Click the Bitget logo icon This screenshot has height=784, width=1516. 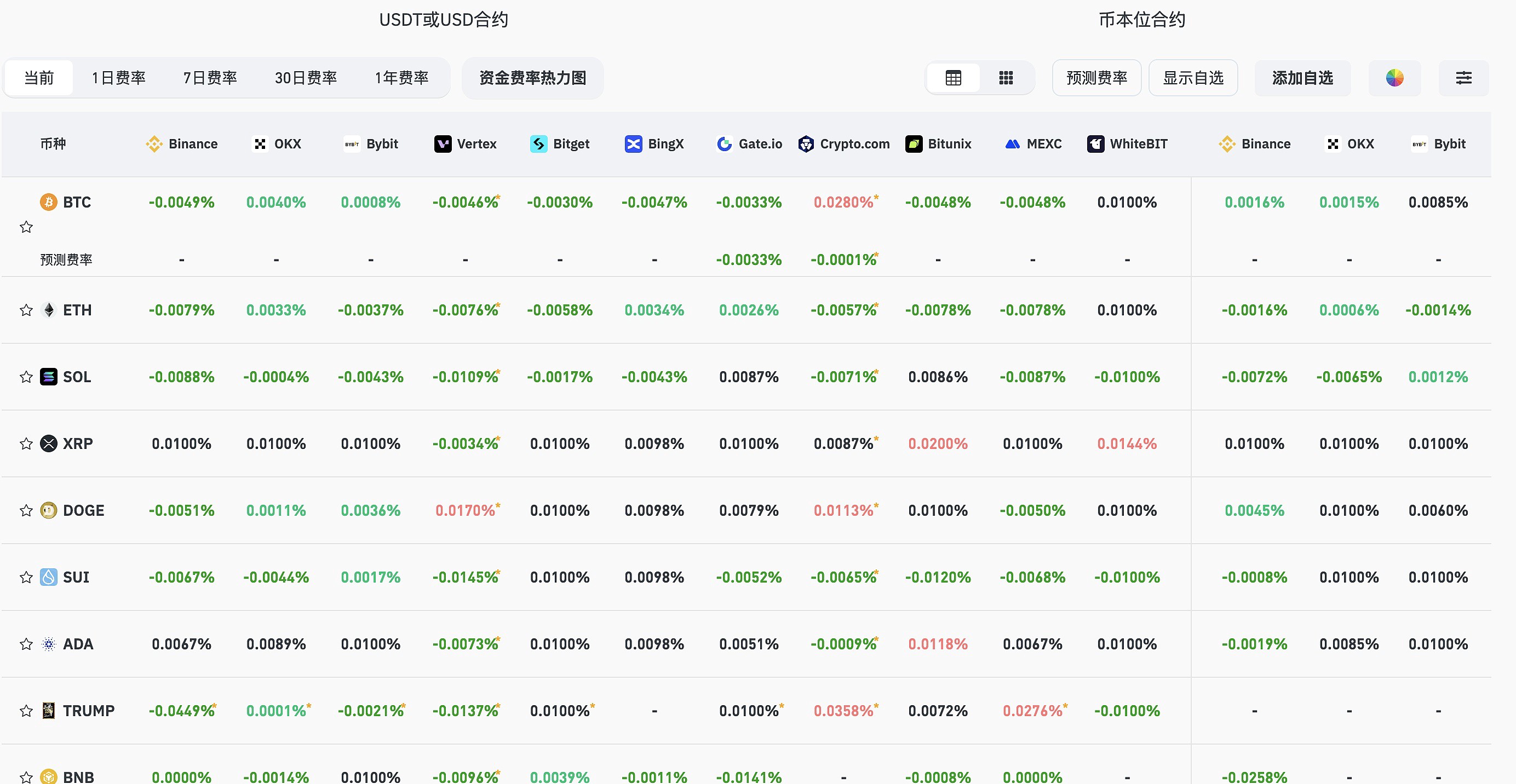coord(538,143)
